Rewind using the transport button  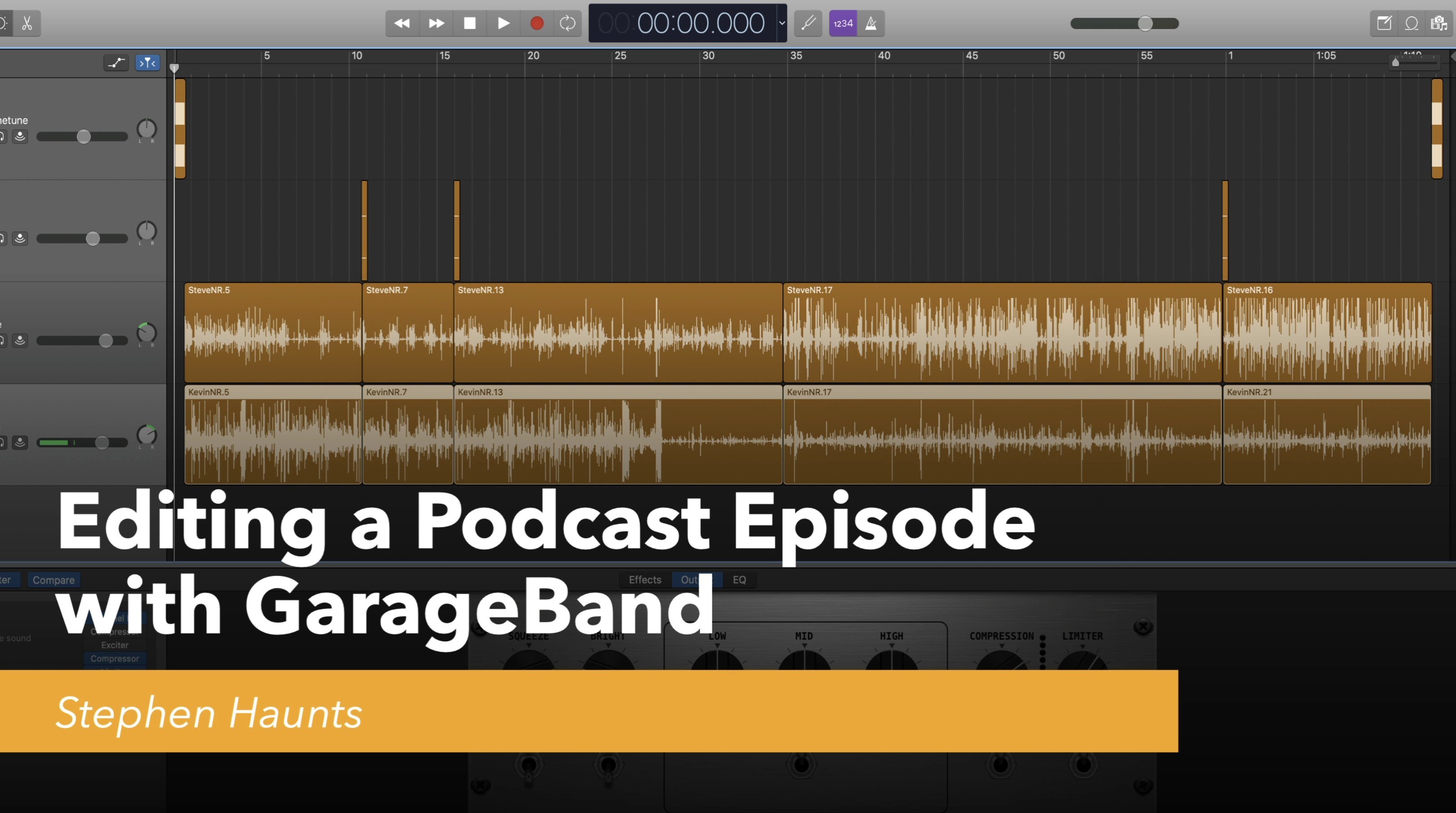click(402, 23)
